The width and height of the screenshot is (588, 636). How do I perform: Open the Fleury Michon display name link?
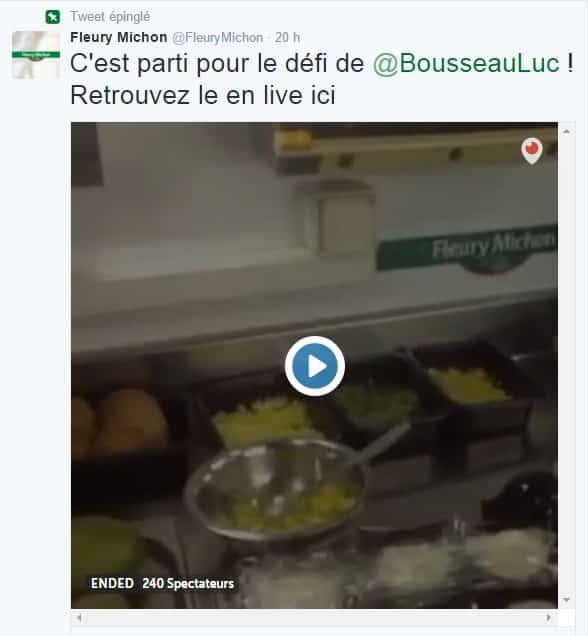[x=119, y=37]
